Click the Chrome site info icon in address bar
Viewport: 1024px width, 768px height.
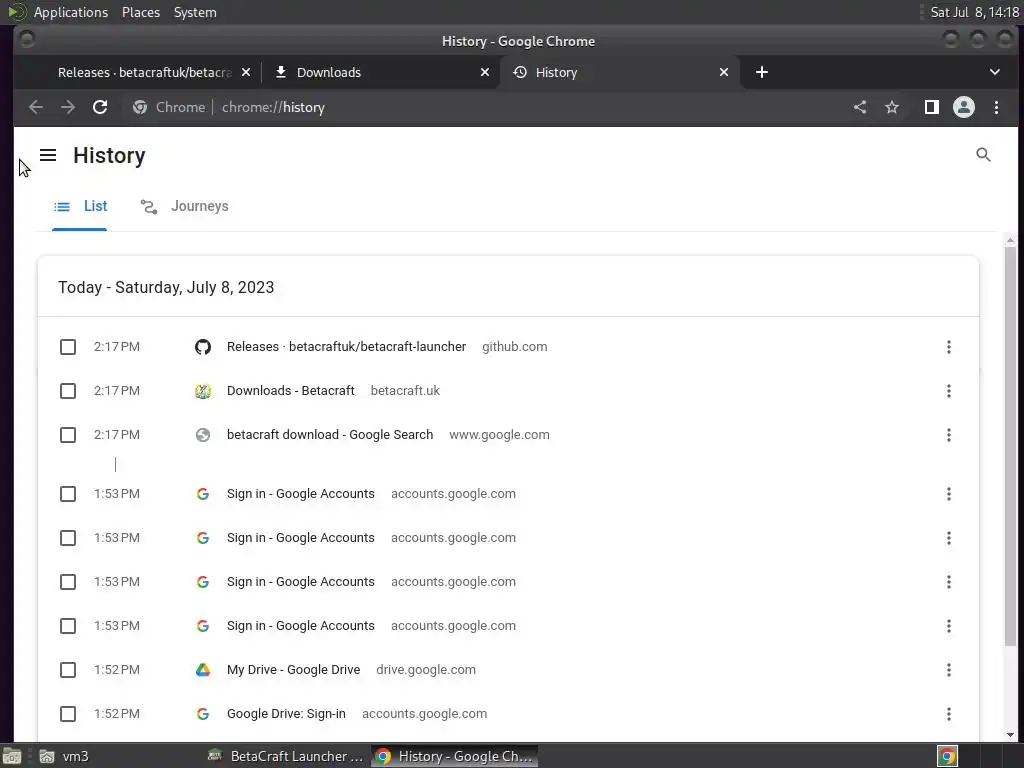(x=140, y=107)
